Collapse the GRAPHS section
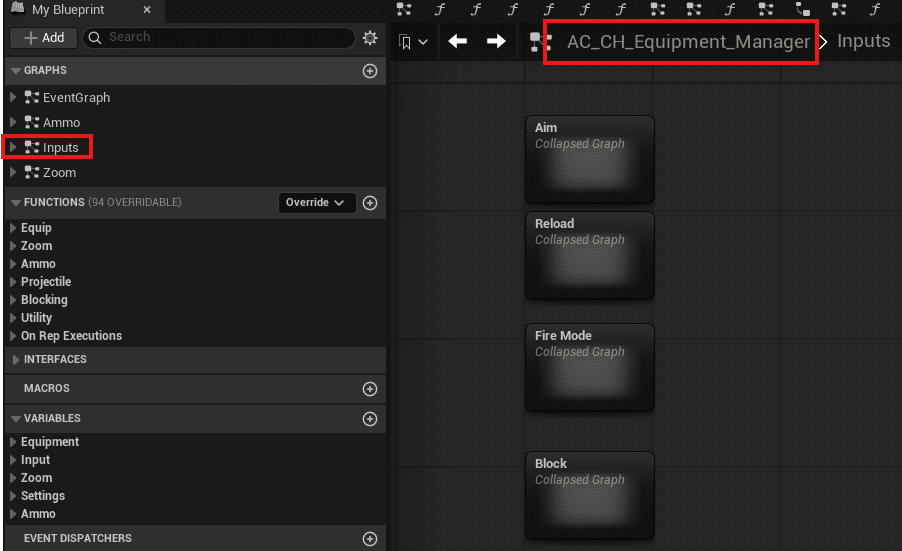This screenshot has width=902, height=551. [16, 71]
